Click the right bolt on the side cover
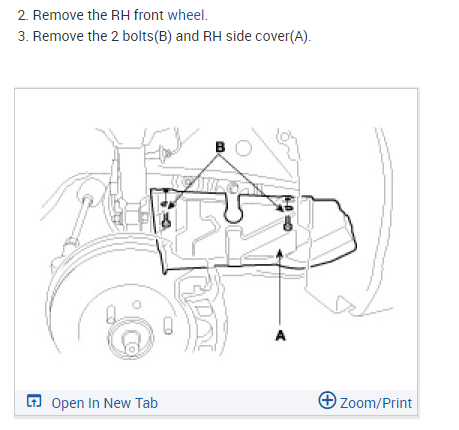 288,223
